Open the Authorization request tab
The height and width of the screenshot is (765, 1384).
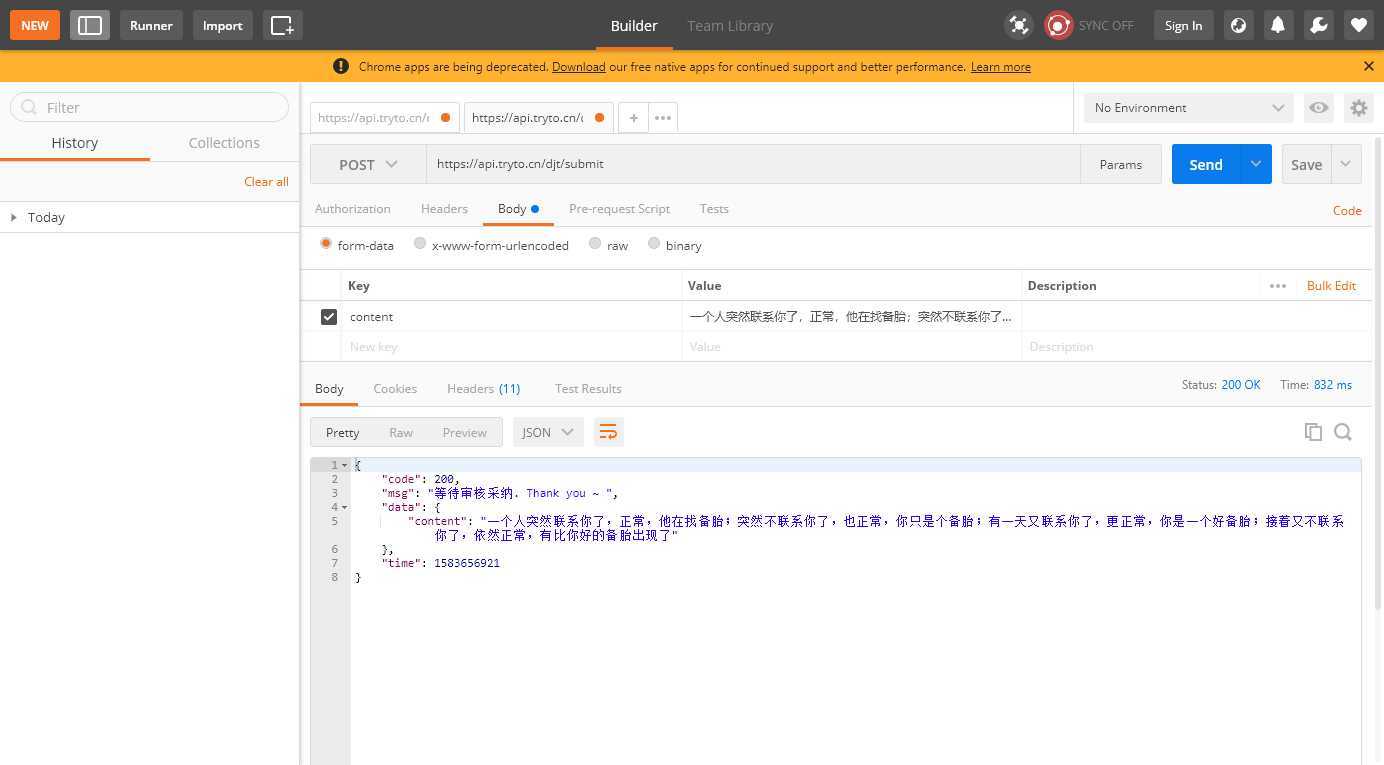click(353, 208)
